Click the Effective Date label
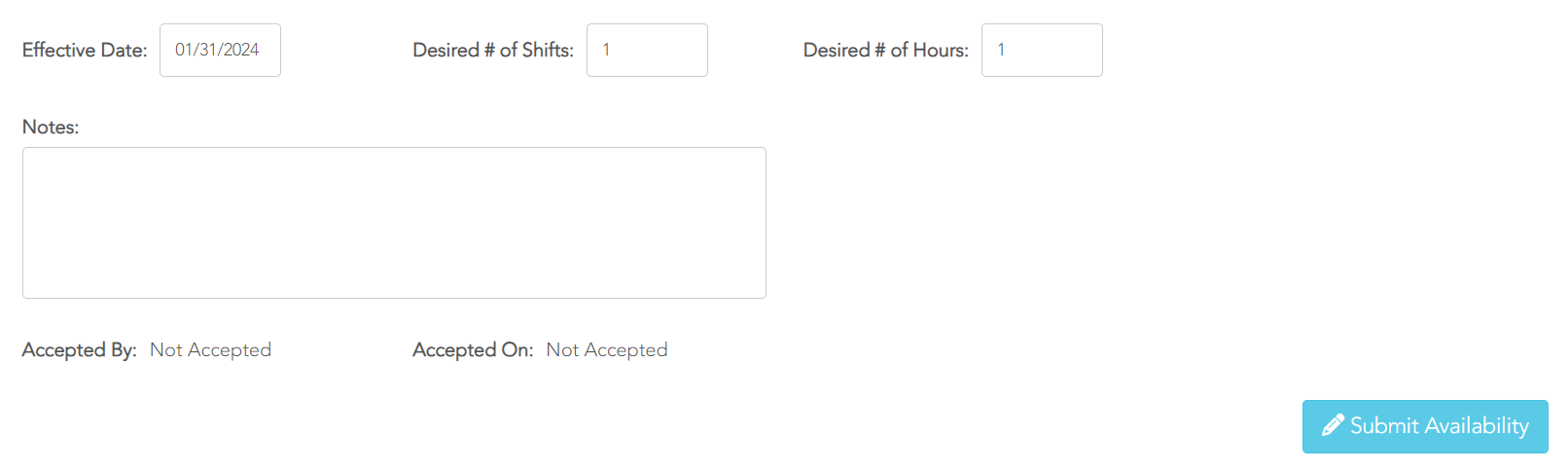The height and width of the screenshot is (471, 1568). pyautogui.click(x=85, y=50)
